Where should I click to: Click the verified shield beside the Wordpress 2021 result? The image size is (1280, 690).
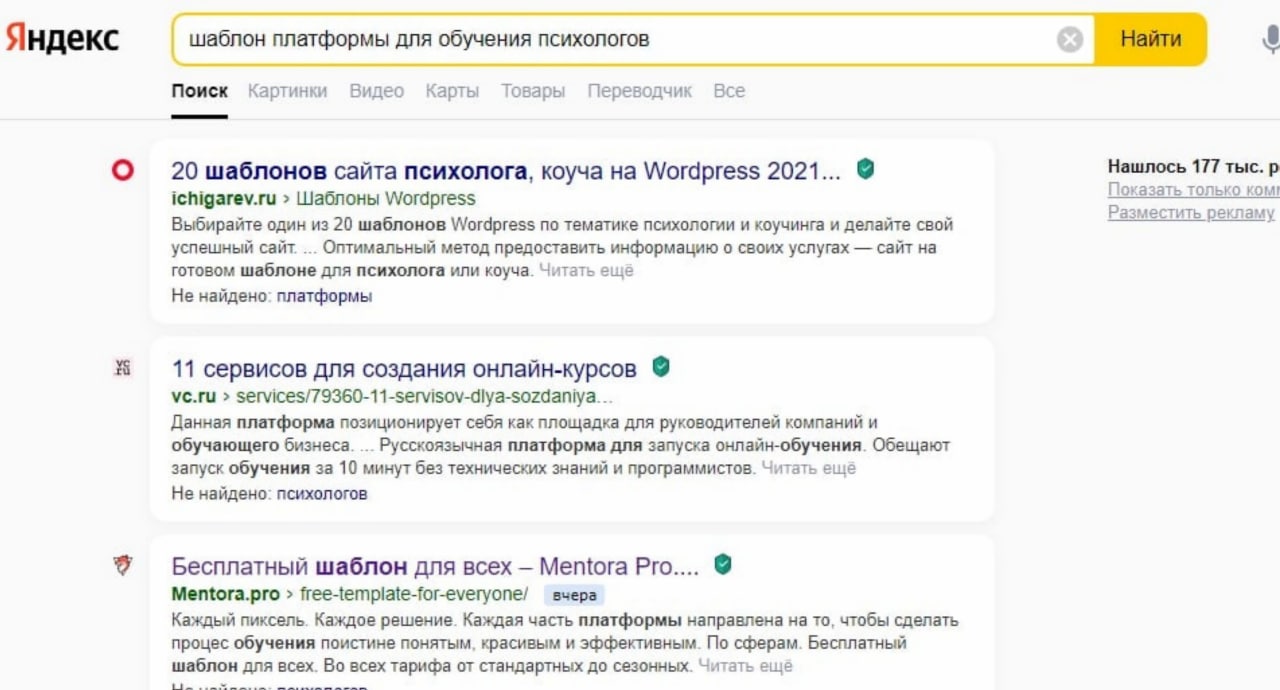coord(865,170)
